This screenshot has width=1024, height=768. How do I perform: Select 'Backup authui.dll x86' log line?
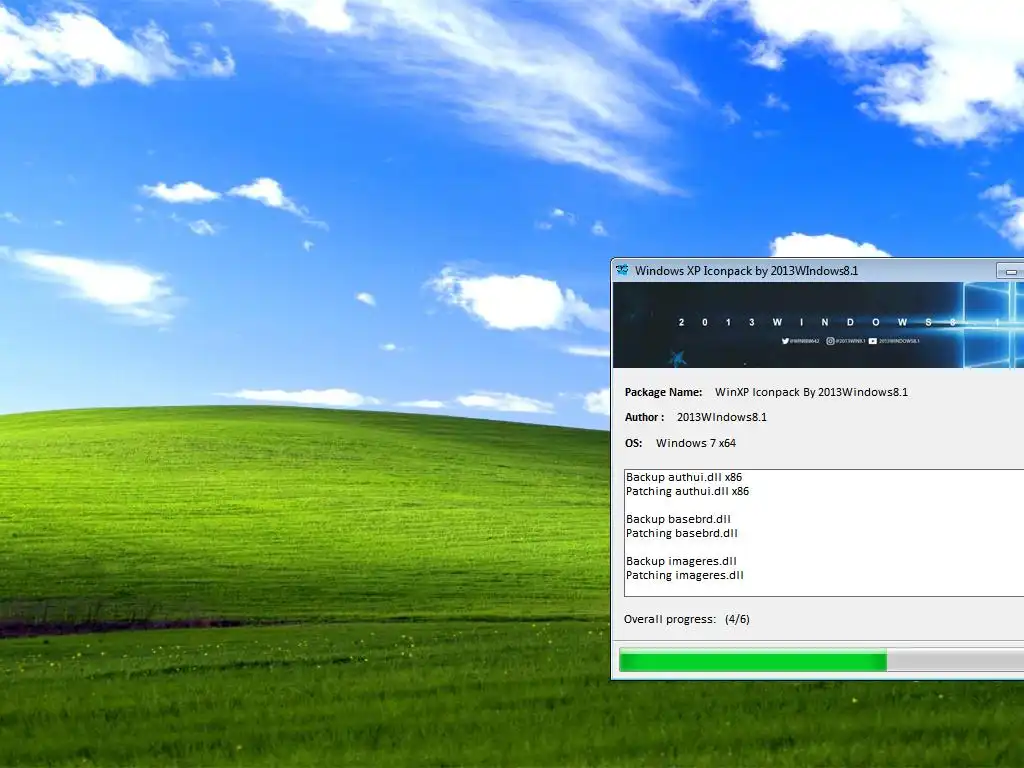coord(684,477)
